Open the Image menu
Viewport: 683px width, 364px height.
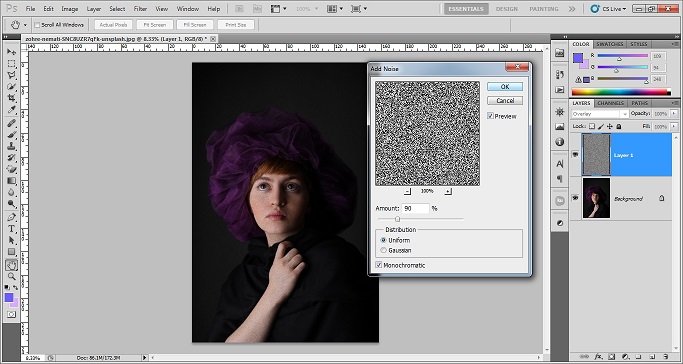pyautogui.click(x=70, y=9)
